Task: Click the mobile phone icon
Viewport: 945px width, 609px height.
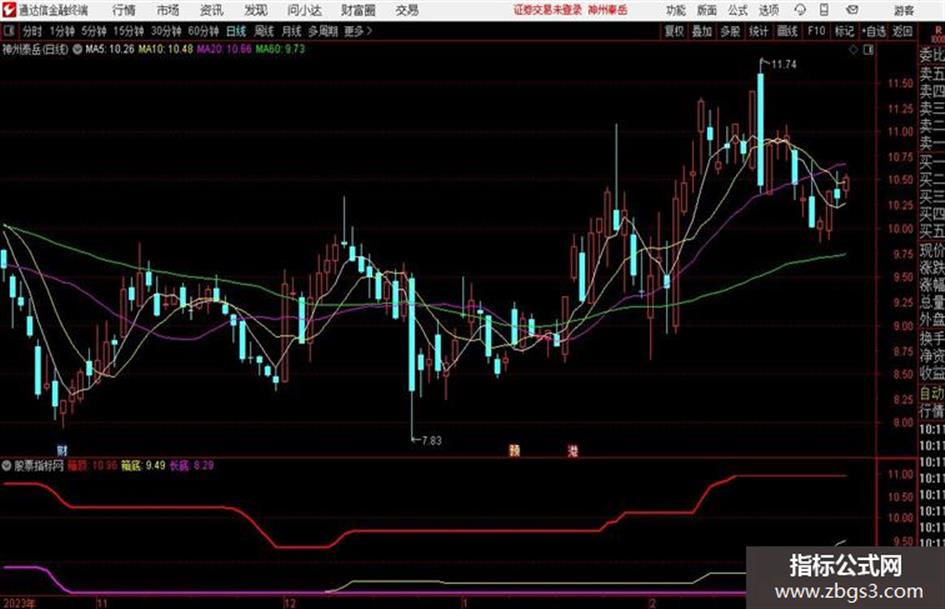Action: [824, 10]
